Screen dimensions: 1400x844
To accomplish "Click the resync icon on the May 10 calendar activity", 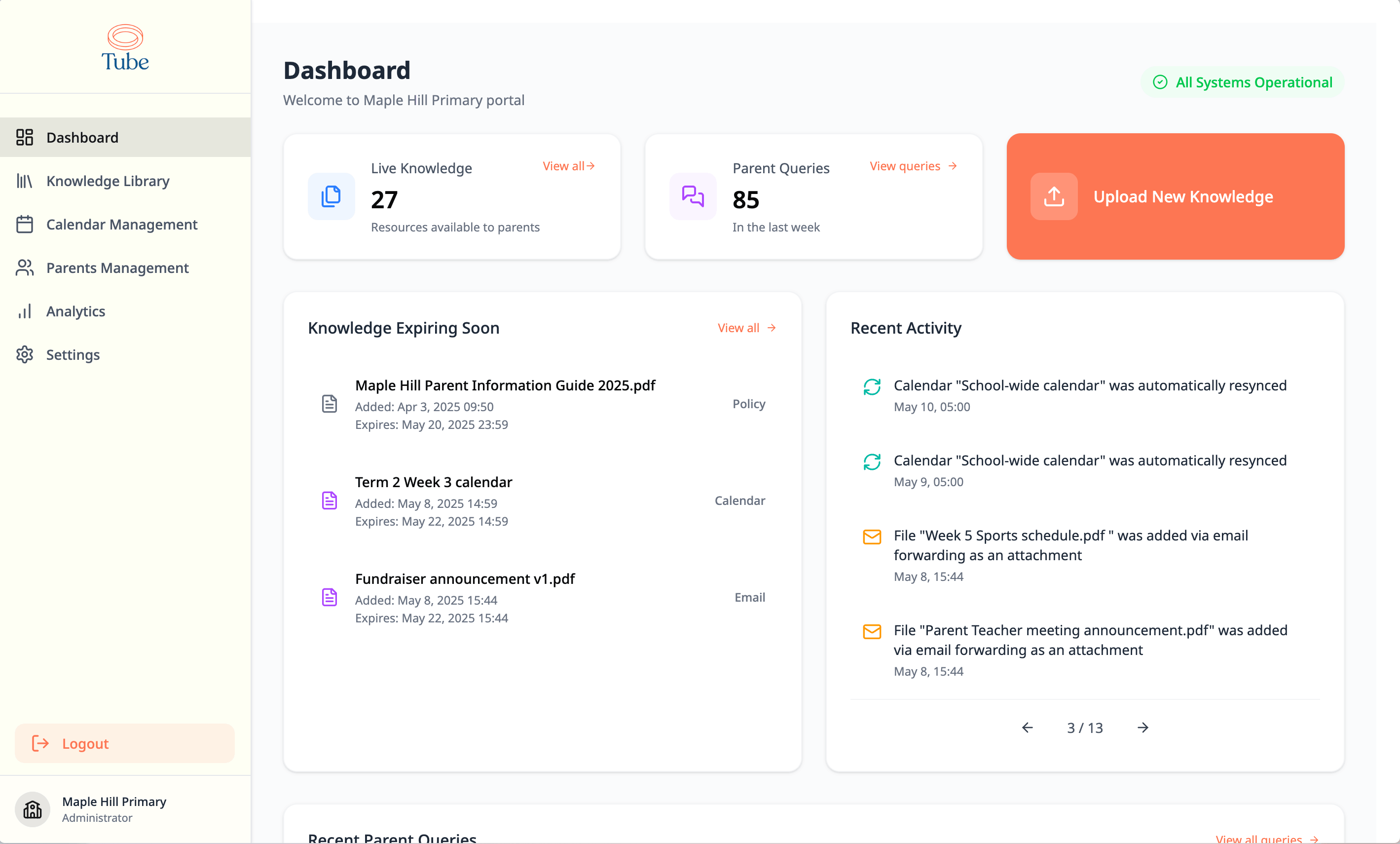I will [872, 387].
